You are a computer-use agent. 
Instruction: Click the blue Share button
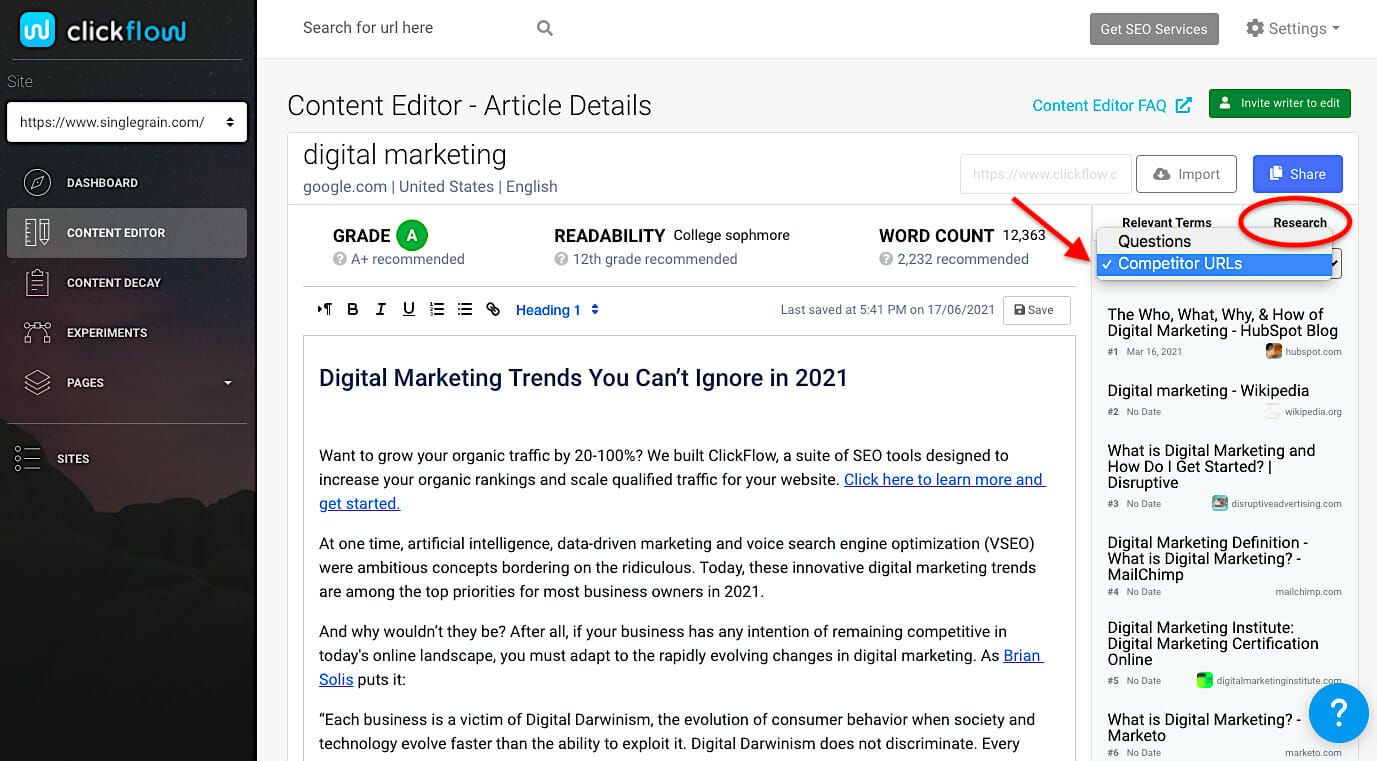(1298, 174)
